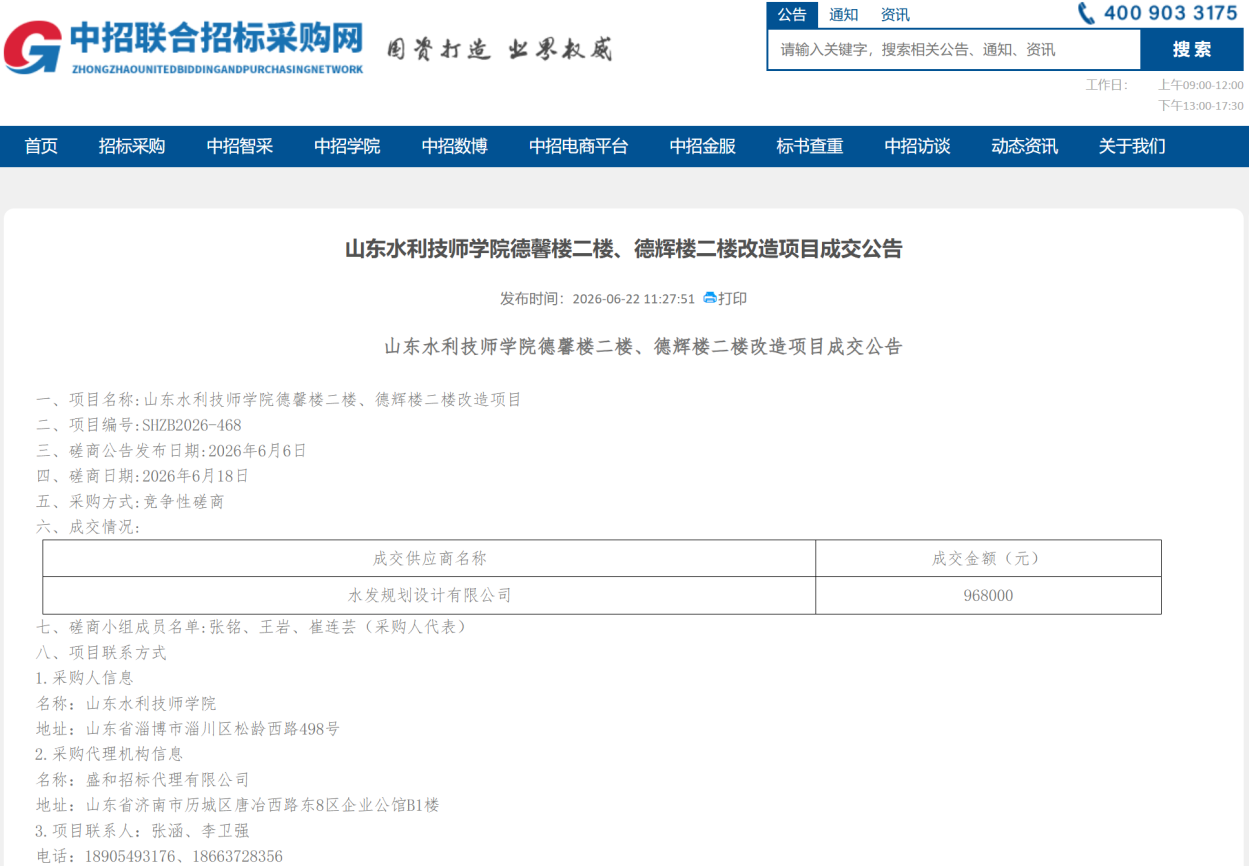The height and width of the screenshot is (866, 1250).
Task: Click table cell 968000
Action: (x=988, y=595)
